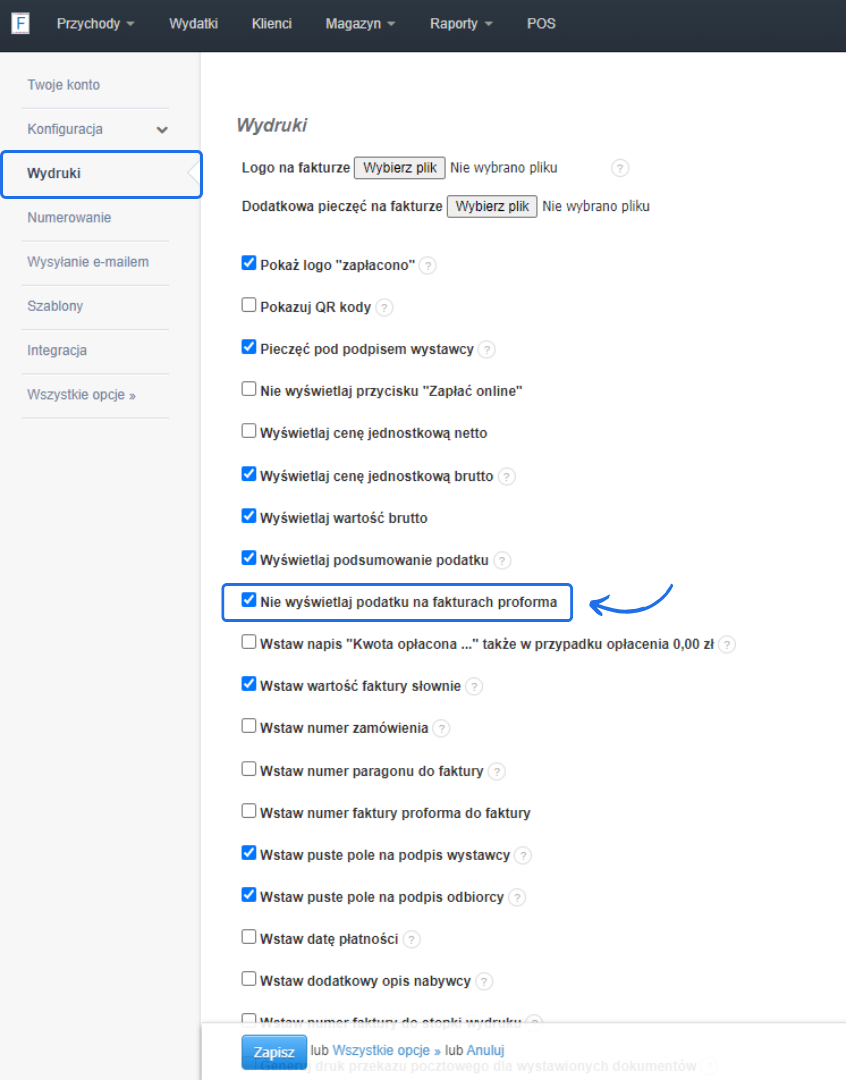Viewport: 846px width, 1080px height.
Task: Expand the Magazyn menu
Action: (360, 24)
